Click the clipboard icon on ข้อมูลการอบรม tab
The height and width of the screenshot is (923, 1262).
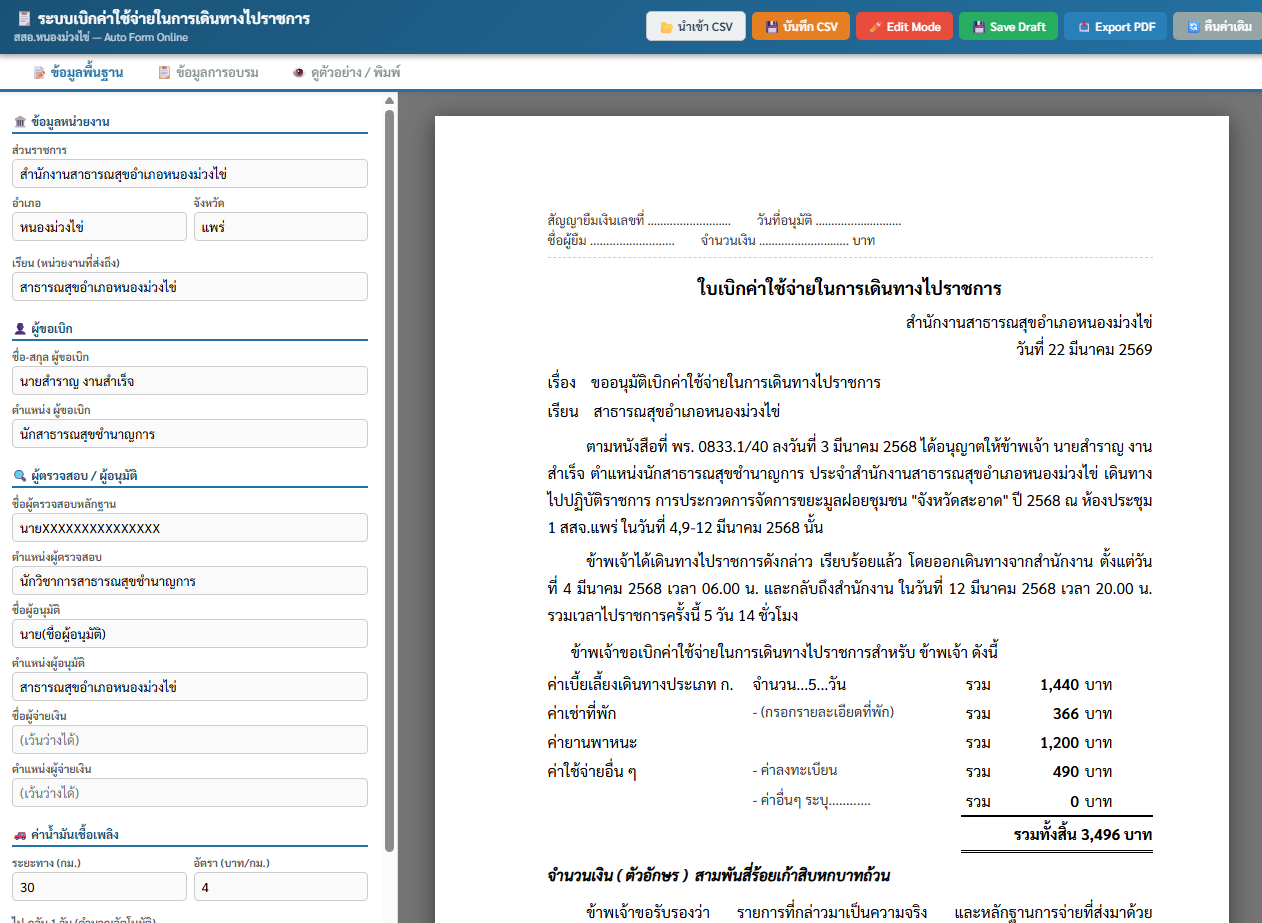click(164, 73)
